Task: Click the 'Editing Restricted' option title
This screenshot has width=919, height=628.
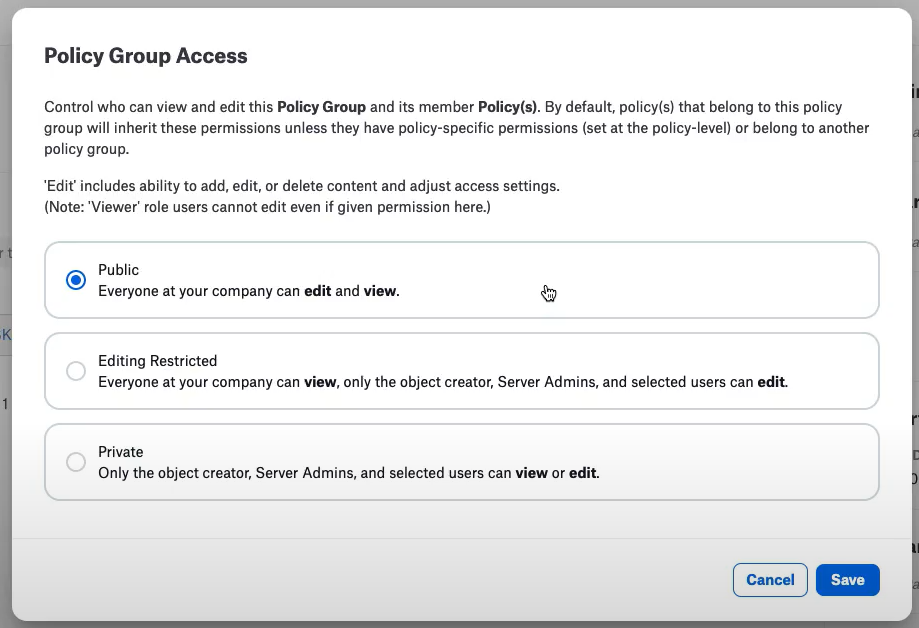Action: [x=158, y=361]
